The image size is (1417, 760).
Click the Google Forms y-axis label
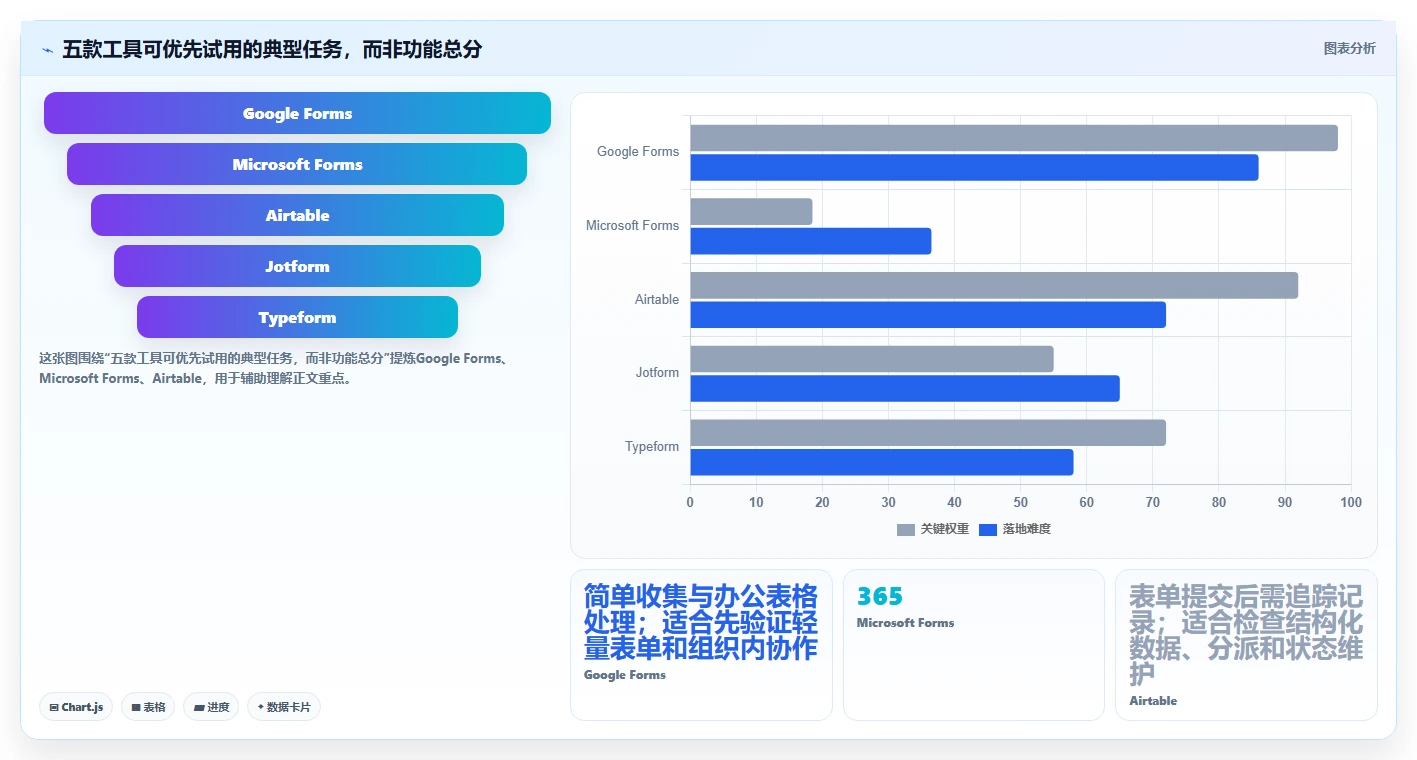click(638, 152)
